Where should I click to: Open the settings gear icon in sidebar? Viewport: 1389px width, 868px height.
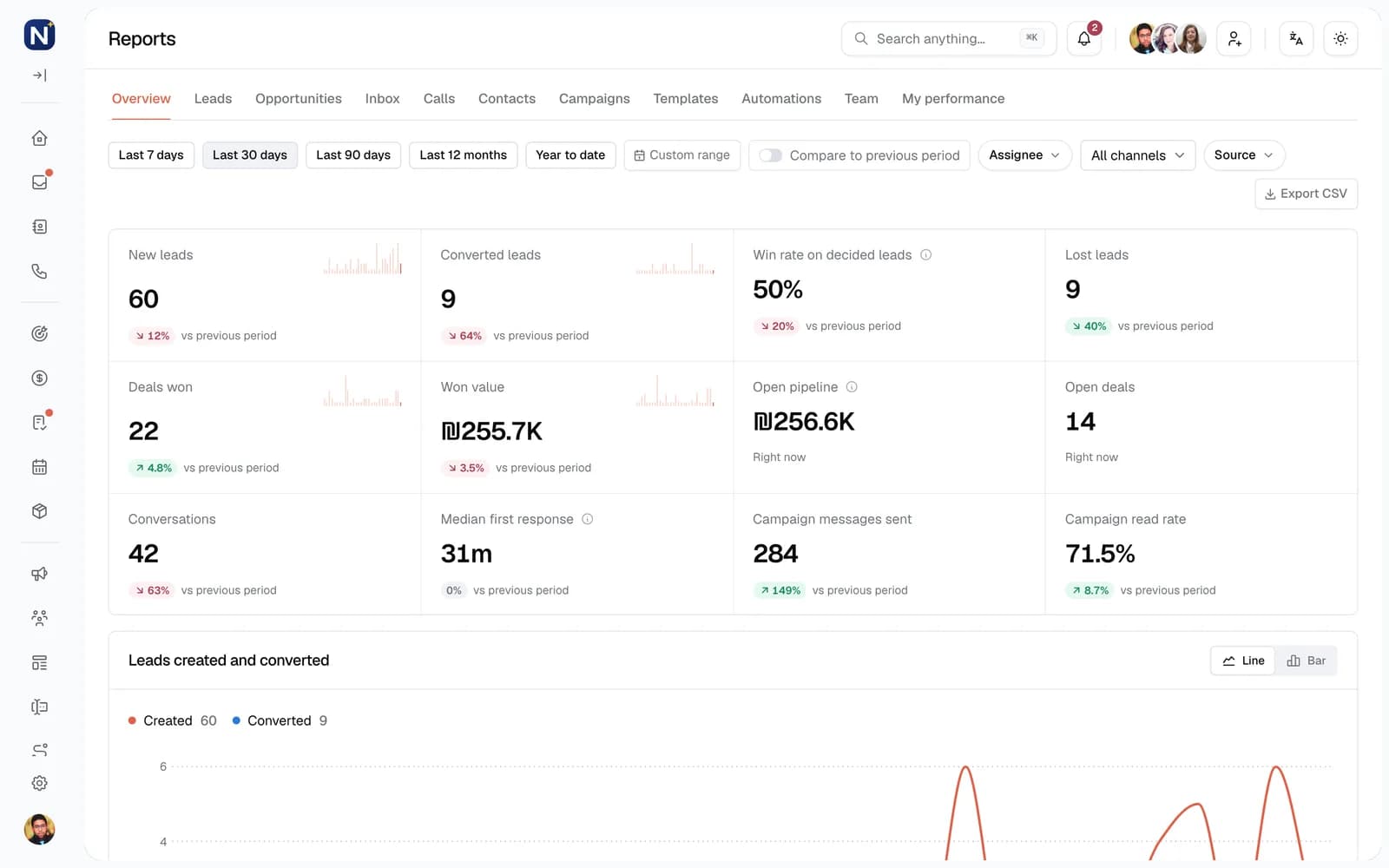click(39, 783)
